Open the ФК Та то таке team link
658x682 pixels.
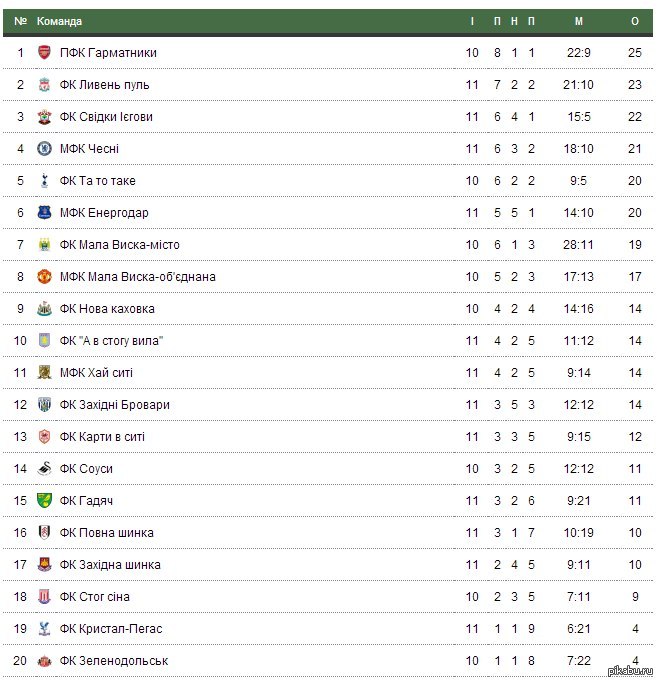97,180
